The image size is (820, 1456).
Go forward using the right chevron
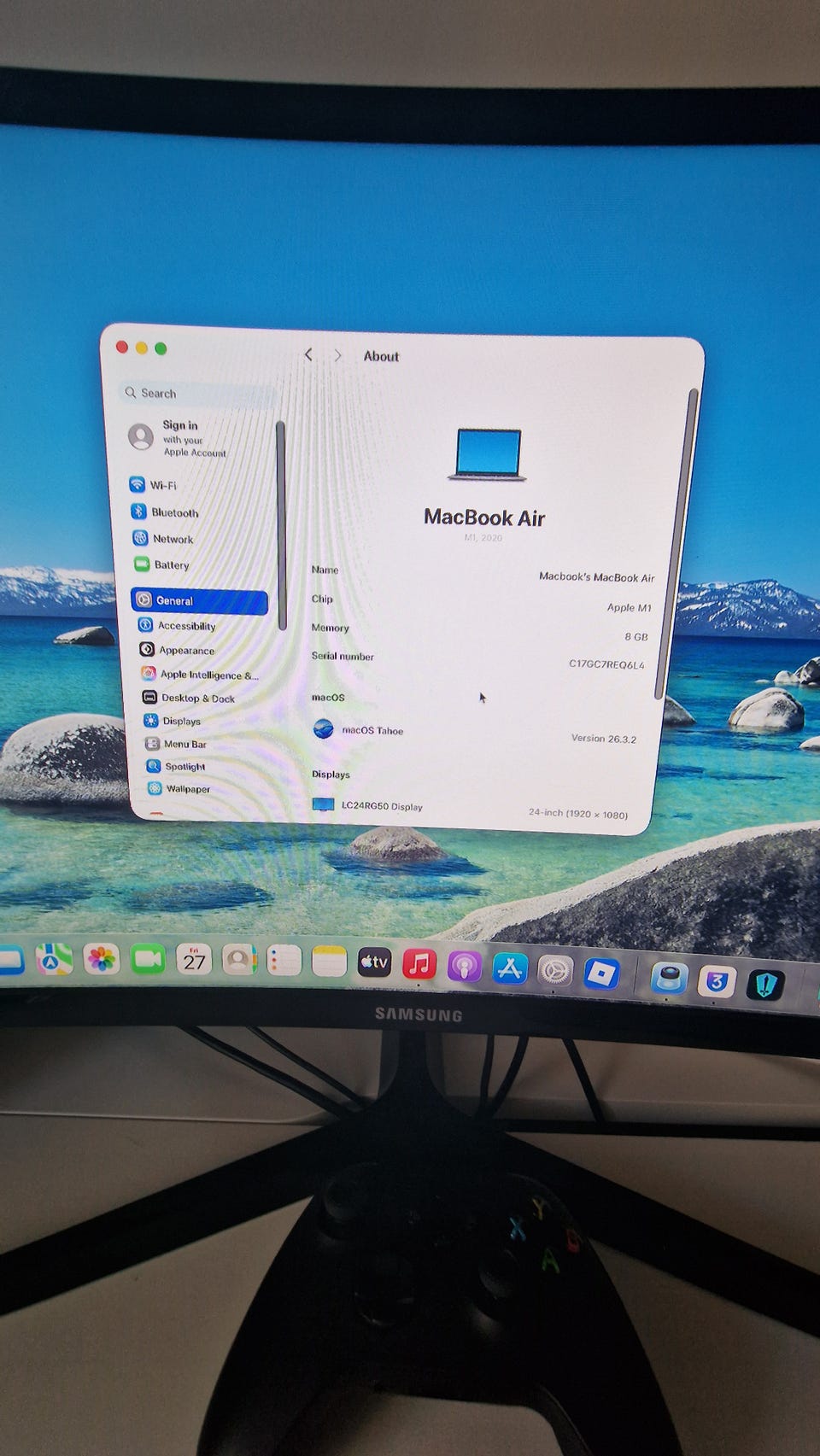pyautogui.click(x=338, y=355)
